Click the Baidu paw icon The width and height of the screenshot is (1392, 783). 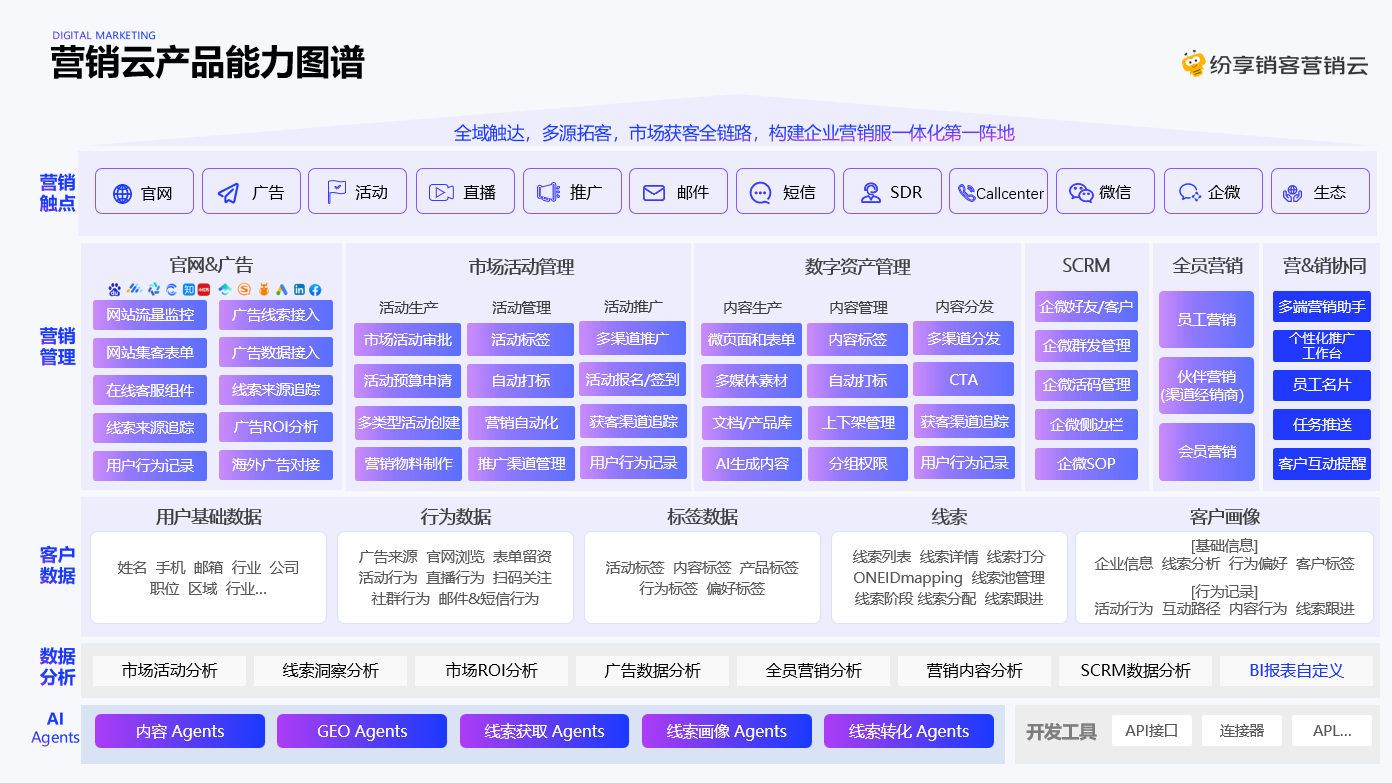(x=115, y=290)
